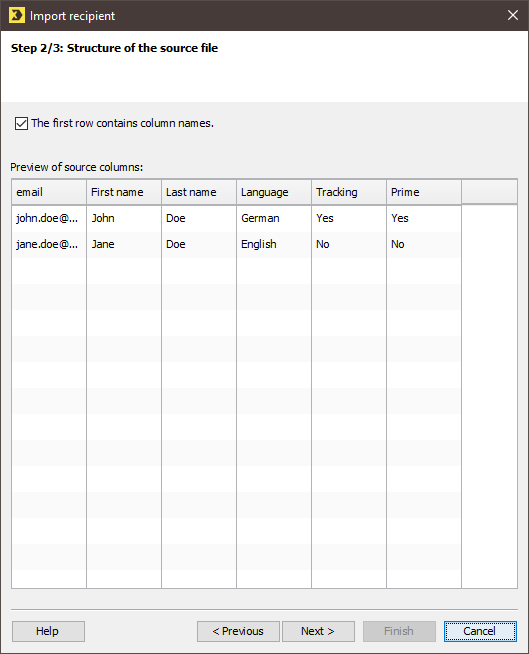Viewport: 529px width, 654px height.
Task: Select the jane.doe@ email cell
Action: click(x=49, y=244)
